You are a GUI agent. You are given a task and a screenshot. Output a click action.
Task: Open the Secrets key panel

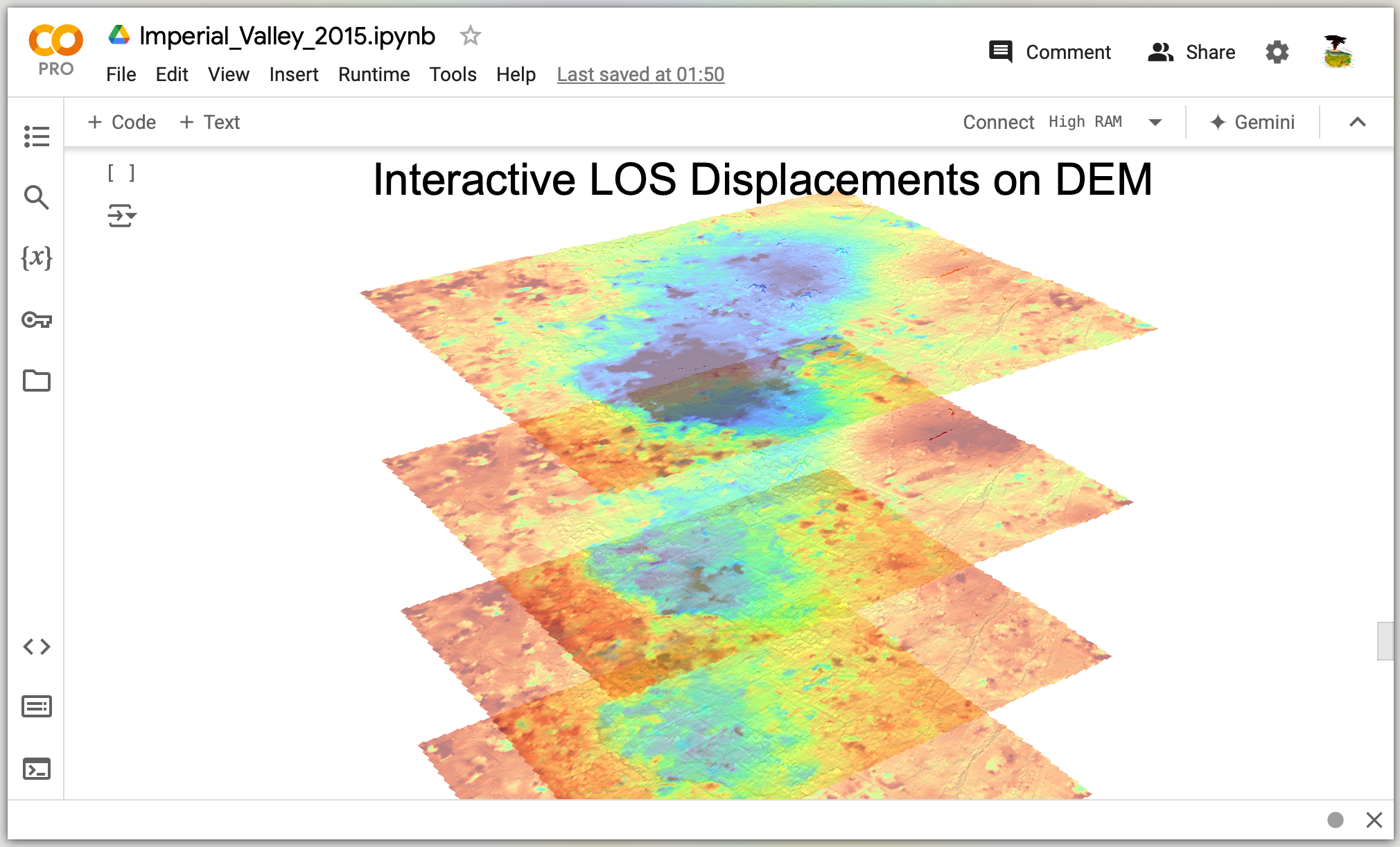(36, 320)
